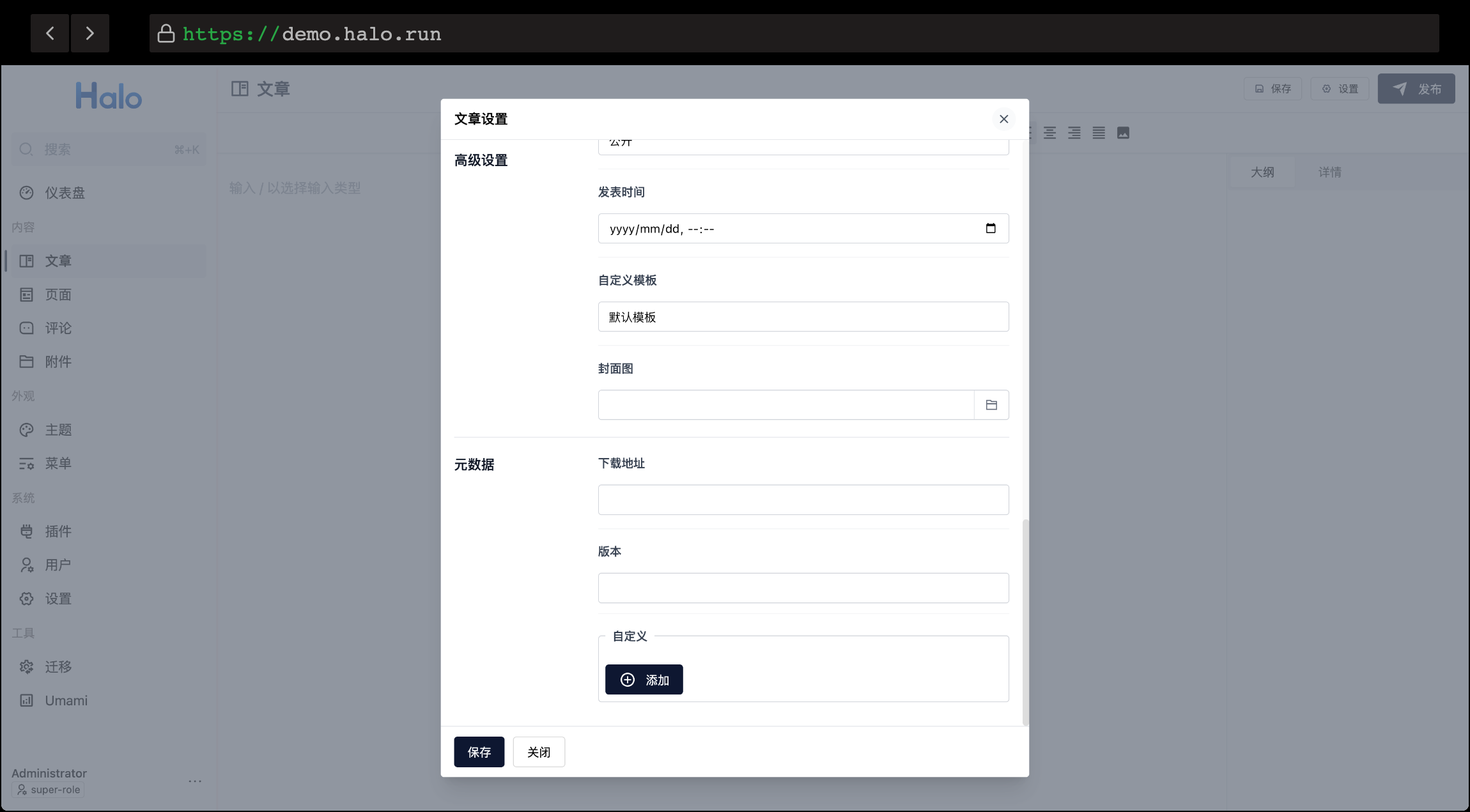The height and width of the screenshot is (812, 1470).
Task: Add a custom metadata entry with 添加
Action: [644, 679]
